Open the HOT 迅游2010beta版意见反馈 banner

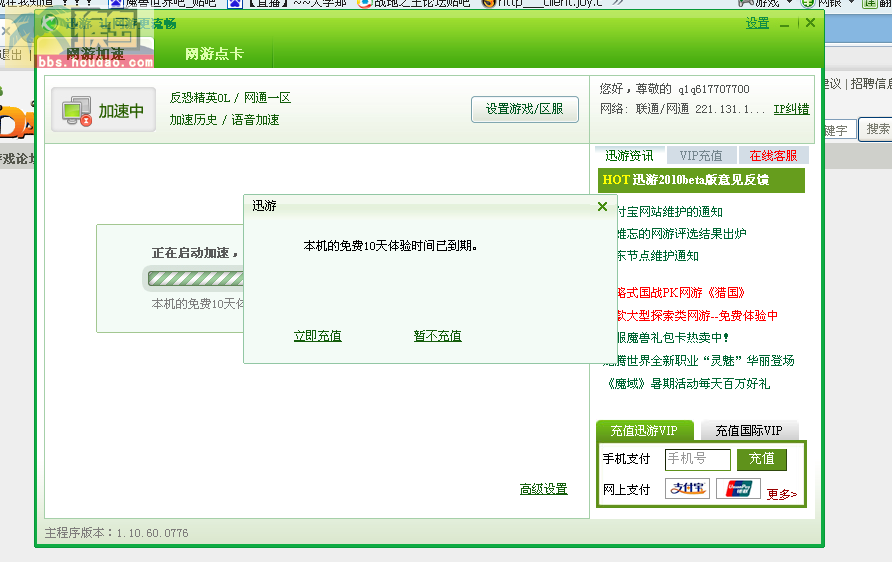point(701,180)
